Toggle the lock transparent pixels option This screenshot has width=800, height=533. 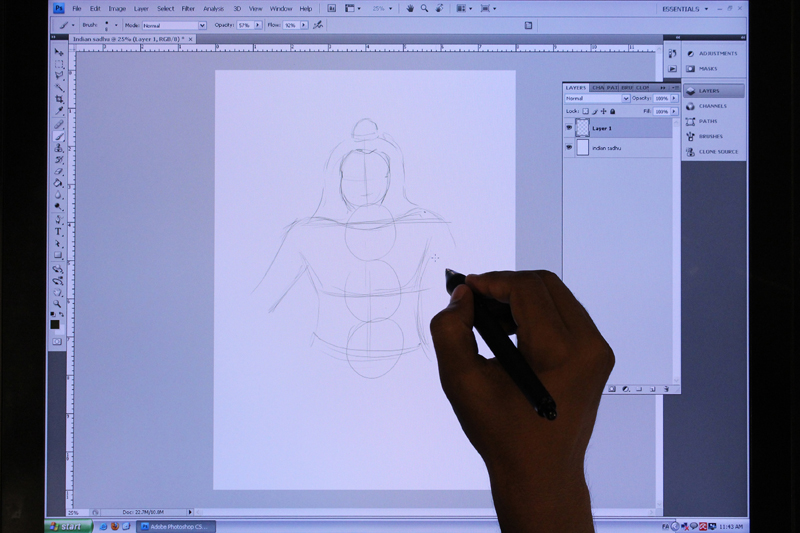tap(586, 111)
